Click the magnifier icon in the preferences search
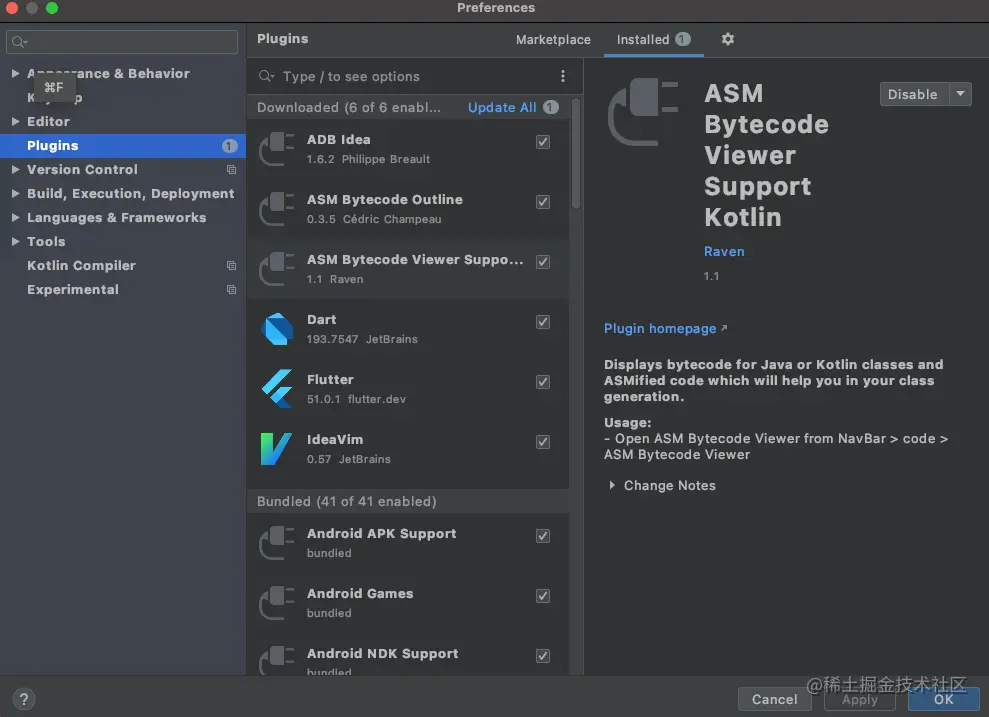The width and height of the screenshot is (989, 717). tap(20, 42)
